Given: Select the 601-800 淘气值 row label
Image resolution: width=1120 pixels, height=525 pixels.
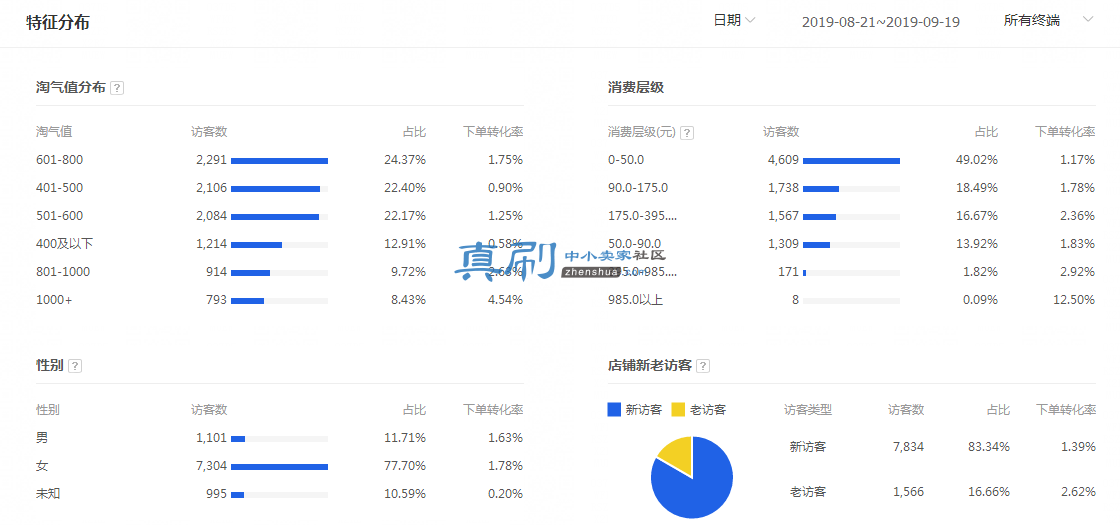Looking at the screenshot, I should point(59,160).
